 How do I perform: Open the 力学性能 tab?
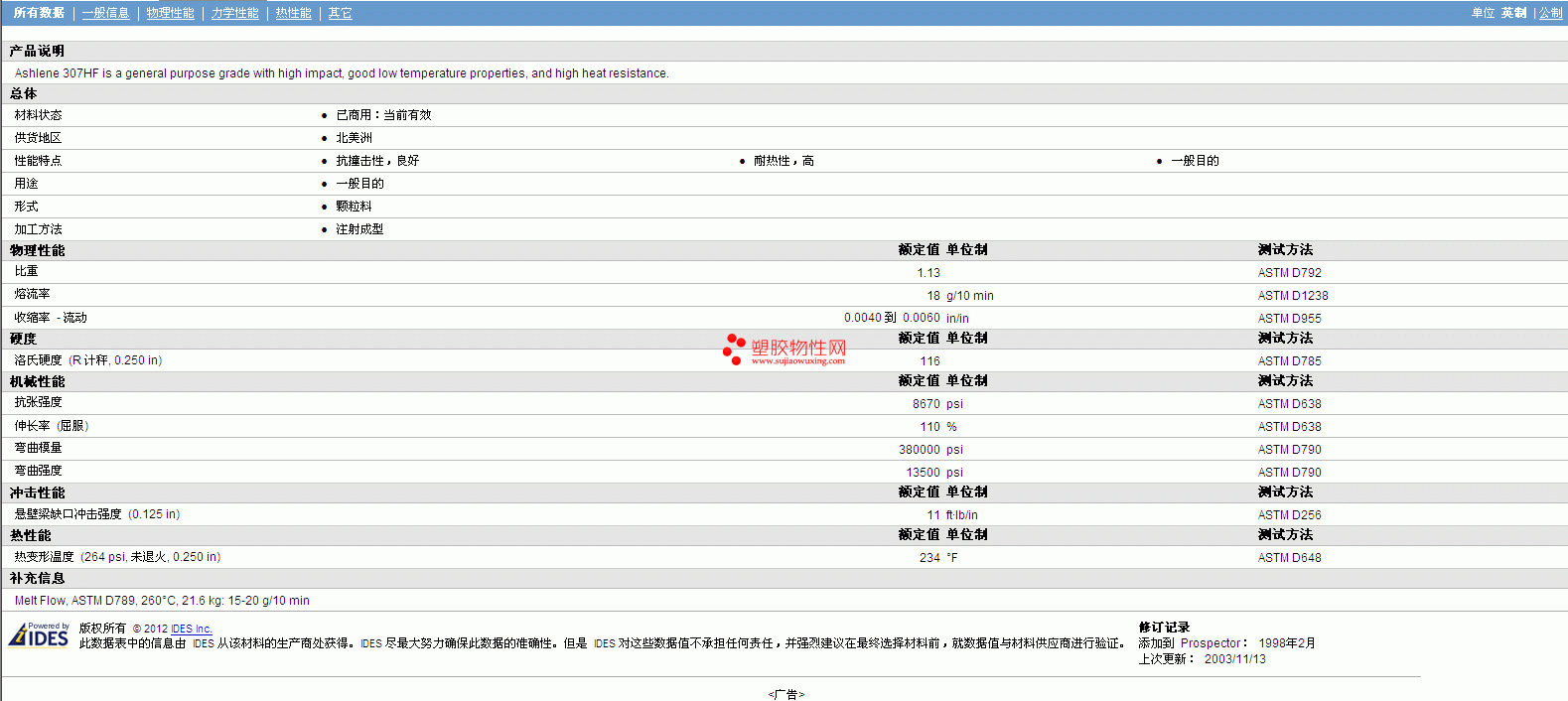point(235,13)
